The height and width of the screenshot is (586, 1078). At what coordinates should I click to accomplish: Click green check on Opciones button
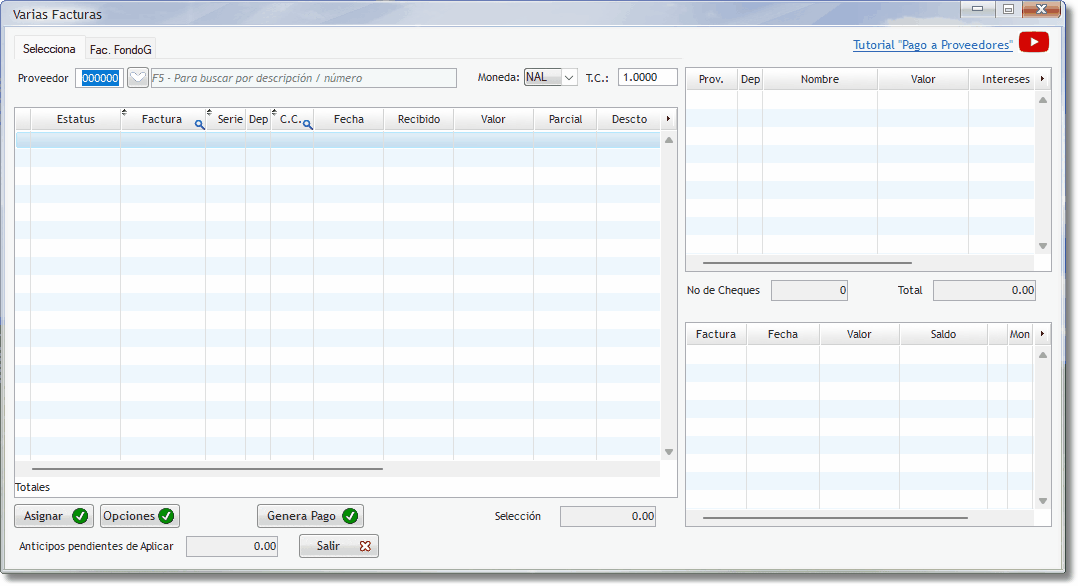coord(166,516)
